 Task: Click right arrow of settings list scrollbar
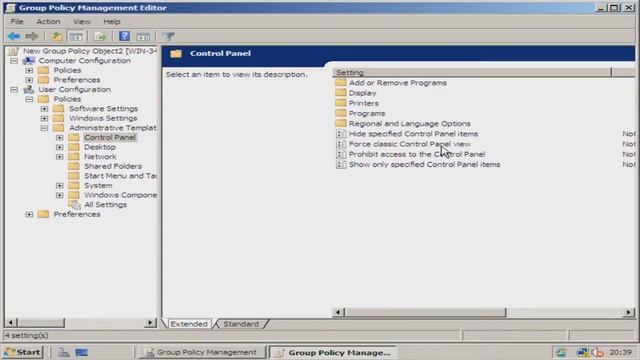pos(629,313)
